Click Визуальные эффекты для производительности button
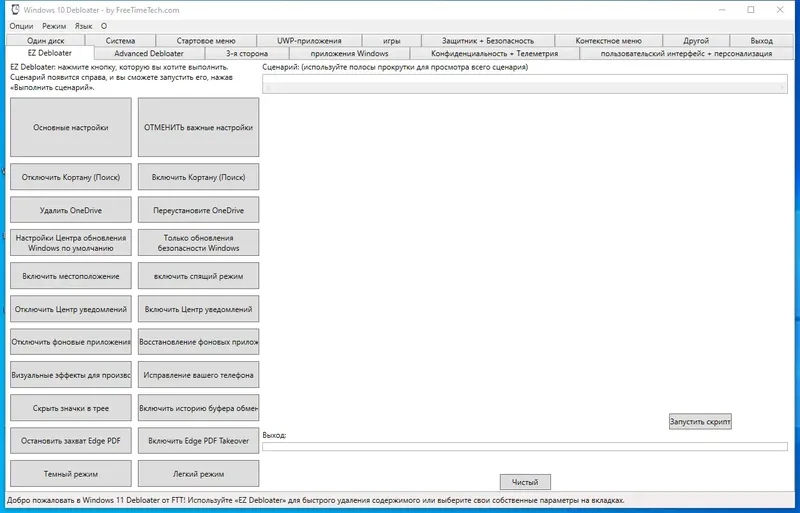 [71, 375]
